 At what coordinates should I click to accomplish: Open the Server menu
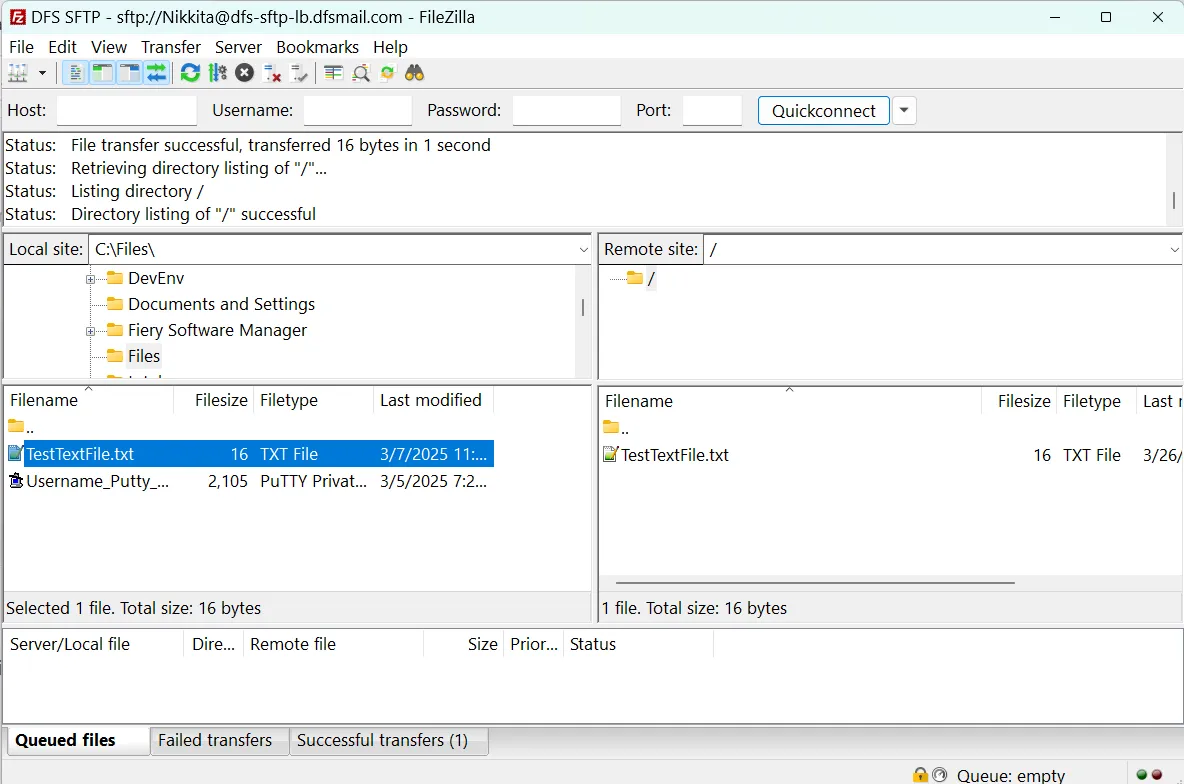coord(238,47)
